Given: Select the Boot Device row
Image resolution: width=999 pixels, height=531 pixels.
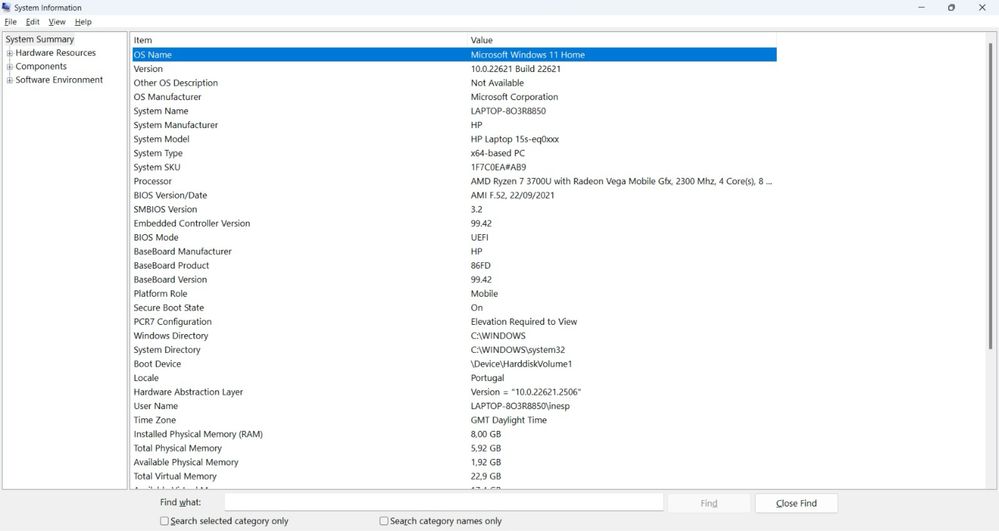Looking at the screenshot, I should pyautogui.click(x=454, y=363).
